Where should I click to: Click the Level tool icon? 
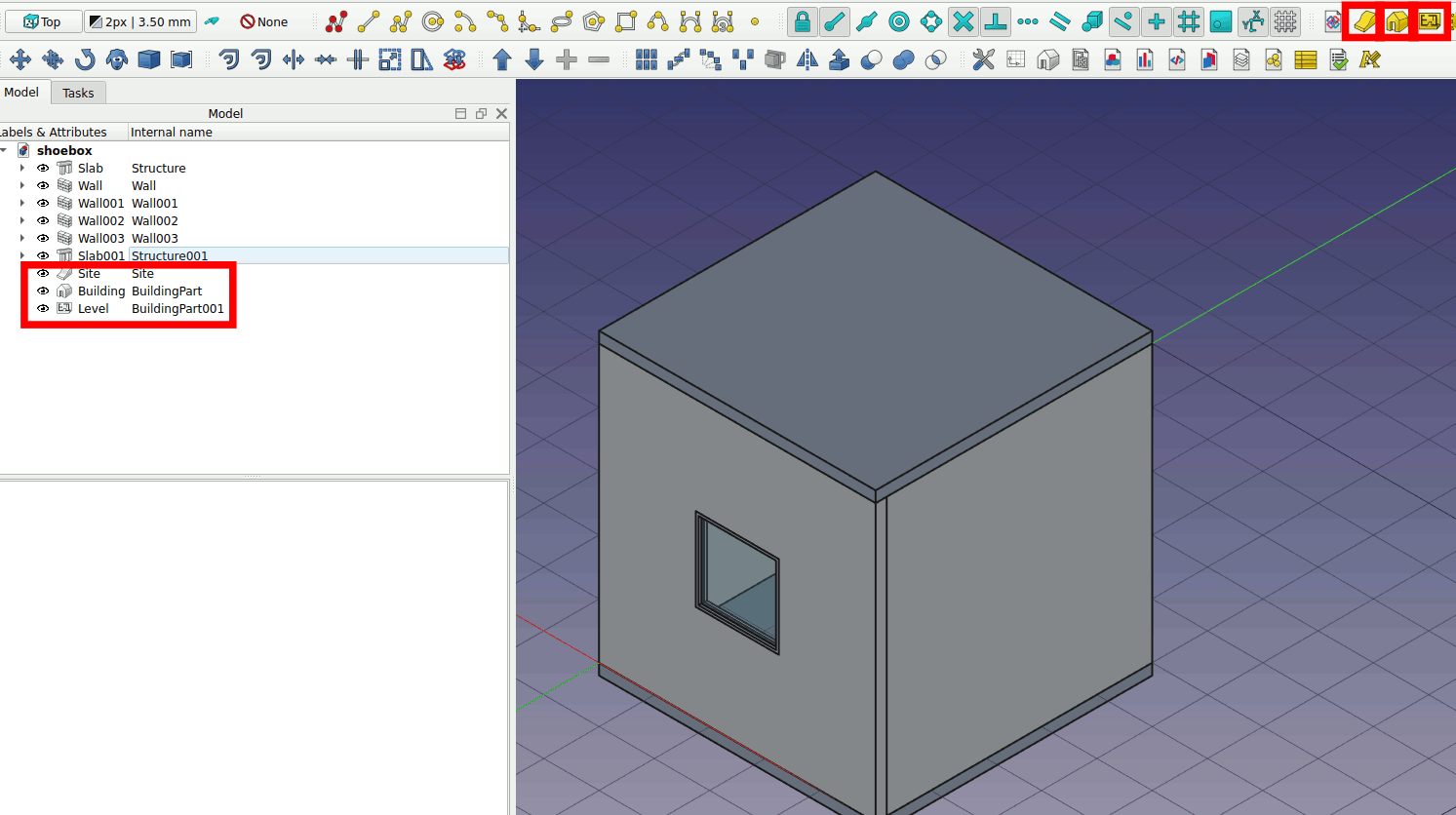coord(1430,21)
